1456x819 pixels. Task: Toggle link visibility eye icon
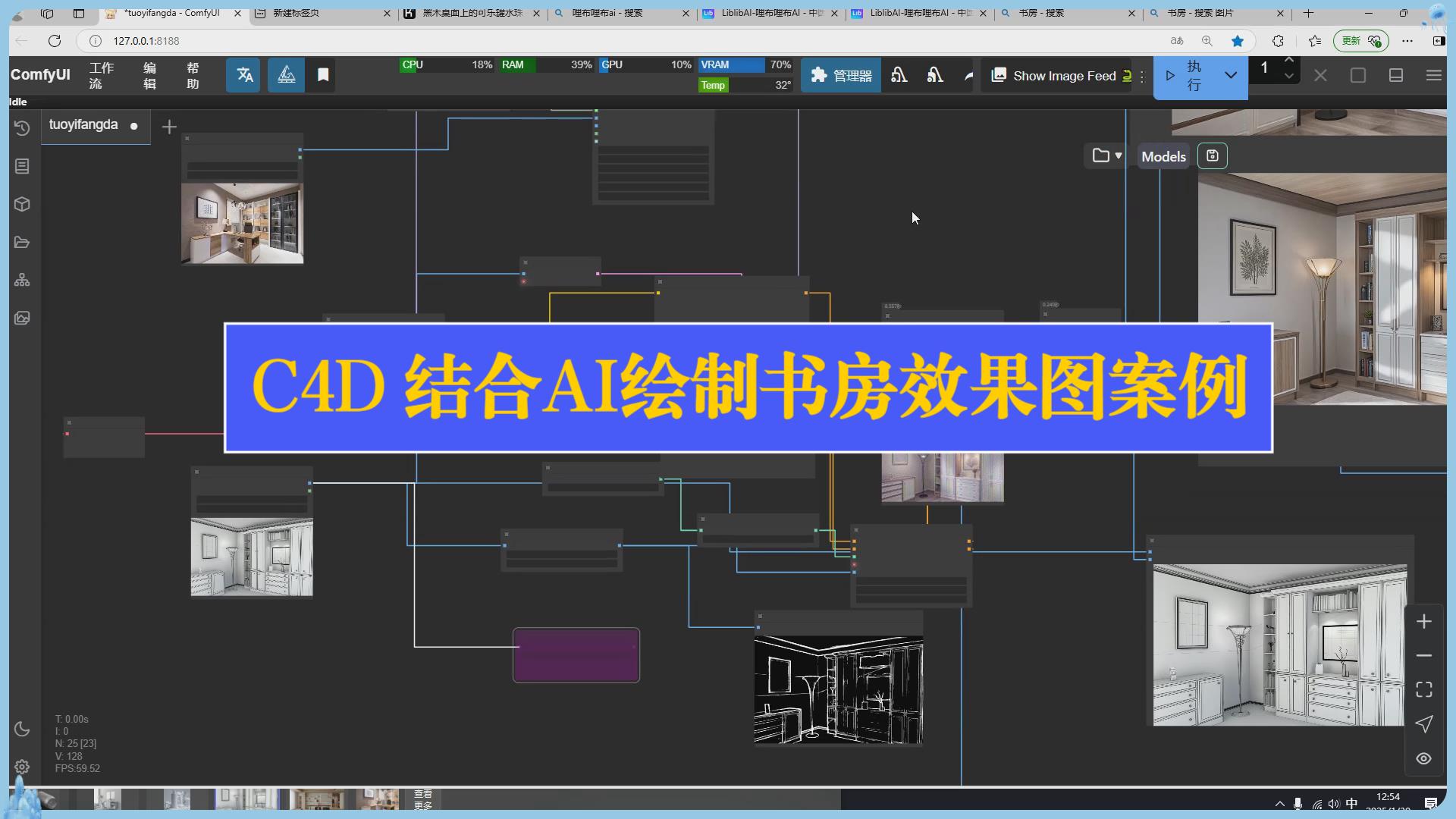point(1424,758)
